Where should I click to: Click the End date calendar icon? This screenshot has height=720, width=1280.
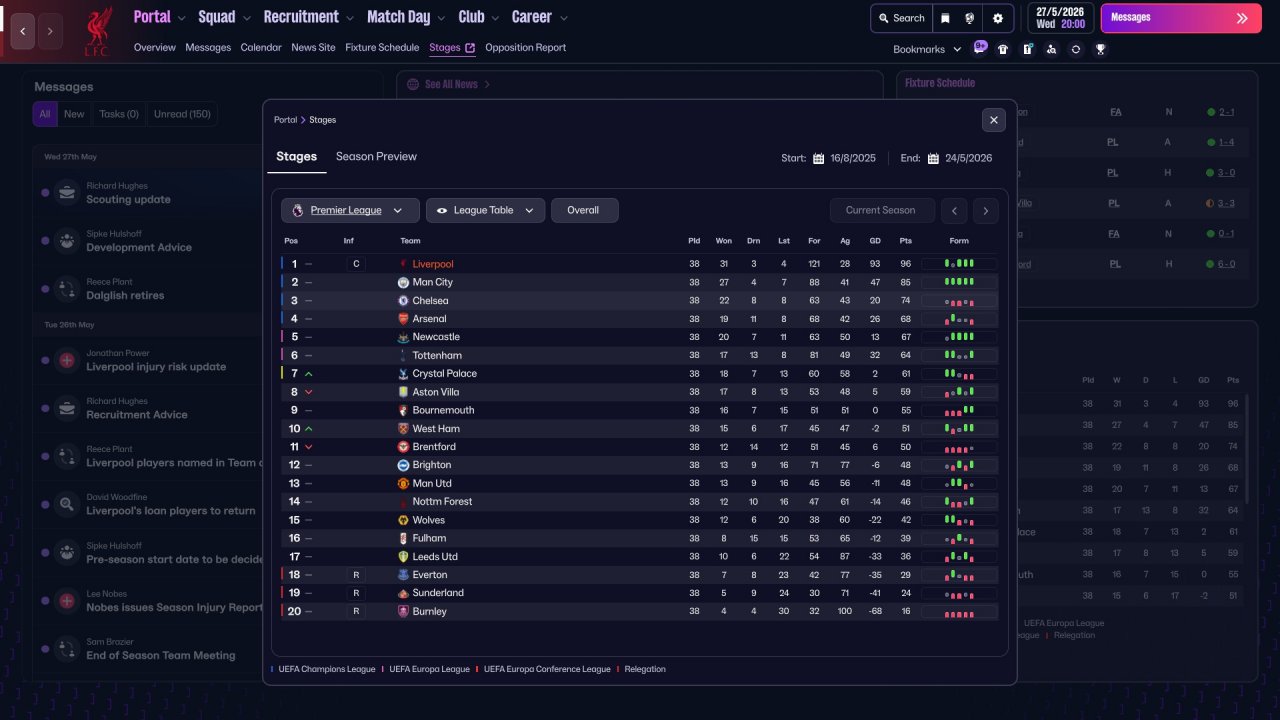933,158
